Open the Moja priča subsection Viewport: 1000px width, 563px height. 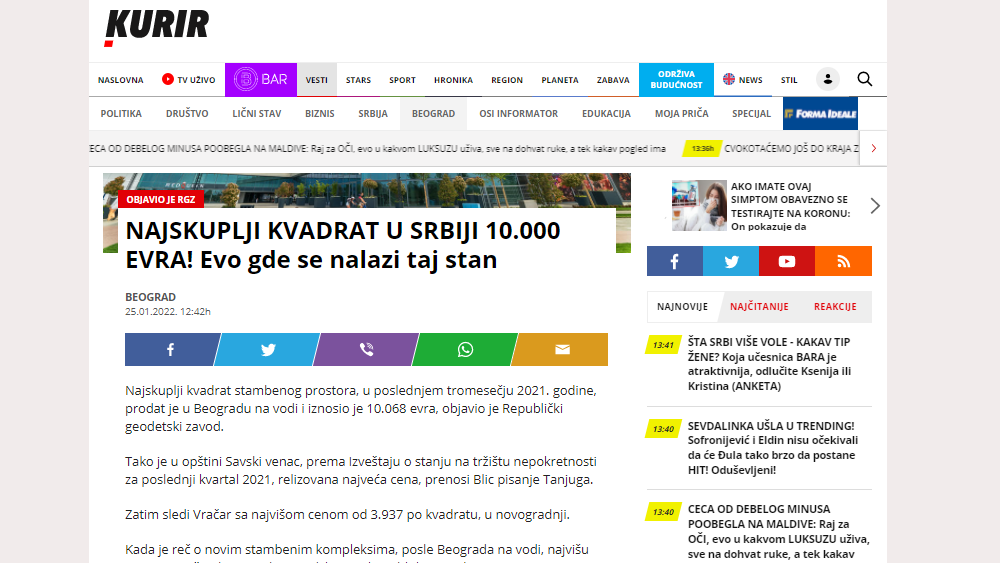[681, 113]
